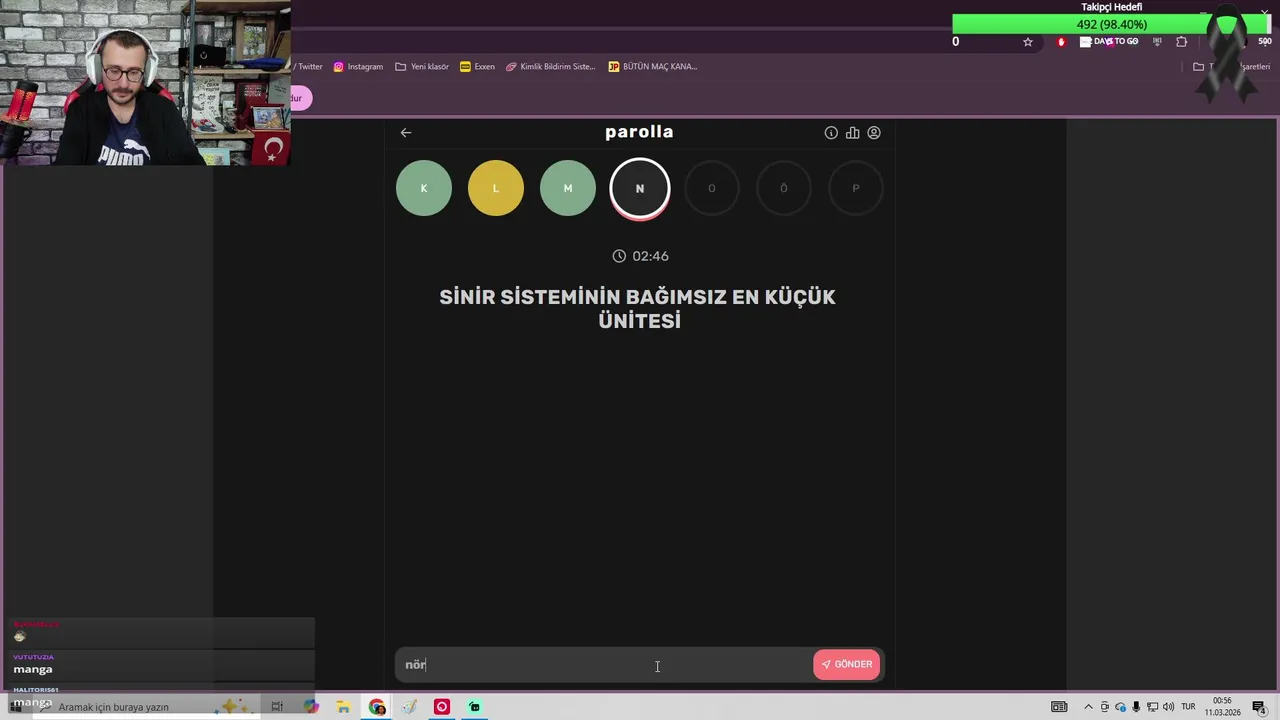Open the news widget icon in tray
This screenshot has width=1280, height=720.
1059,707
